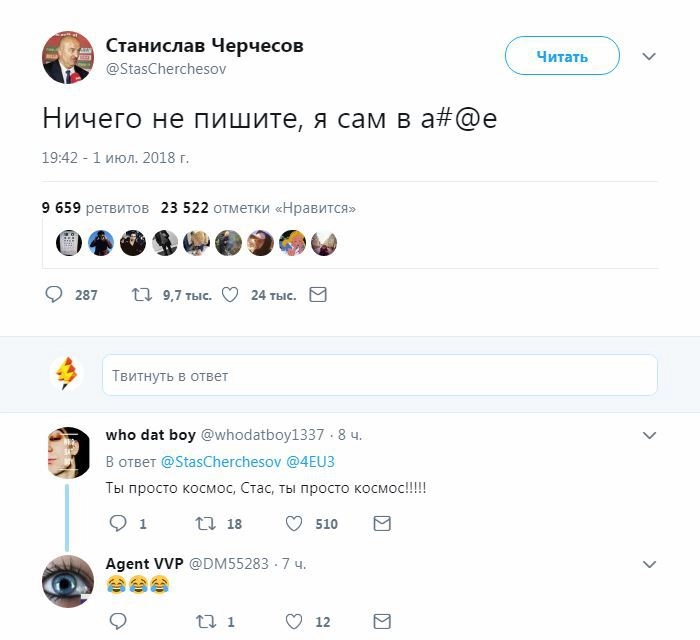Open the @4EU3 mention link
Screen dimensions: 700x640
click(x=310, y=461)
